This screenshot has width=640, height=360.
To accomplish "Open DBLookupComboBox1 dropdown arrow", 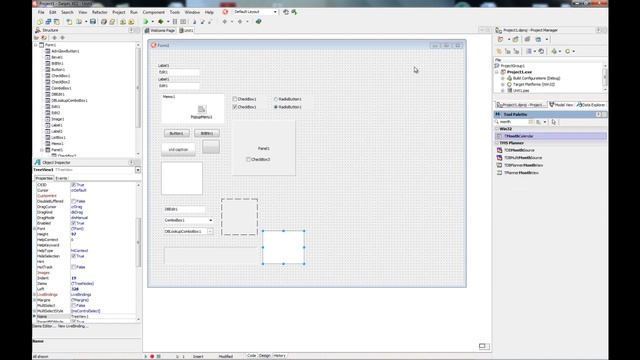I will coord(210,231).
